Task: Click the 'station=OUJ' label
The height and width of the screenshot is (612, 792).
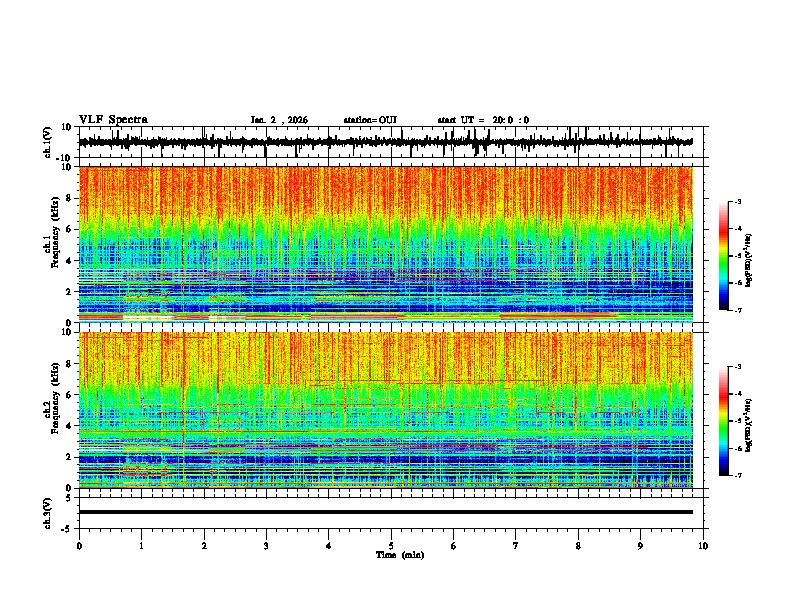Action: tap(370, 120)
